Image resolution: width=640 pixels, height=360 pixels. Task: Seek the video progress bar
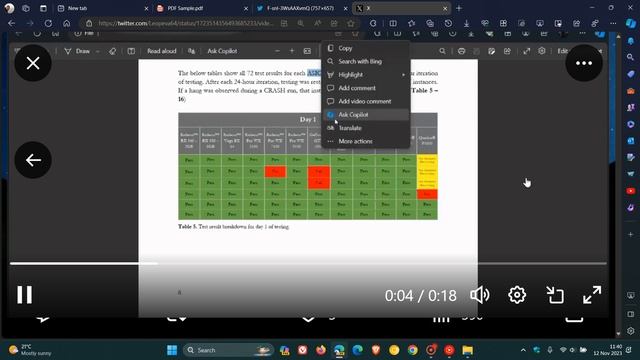tap(308, 264)
